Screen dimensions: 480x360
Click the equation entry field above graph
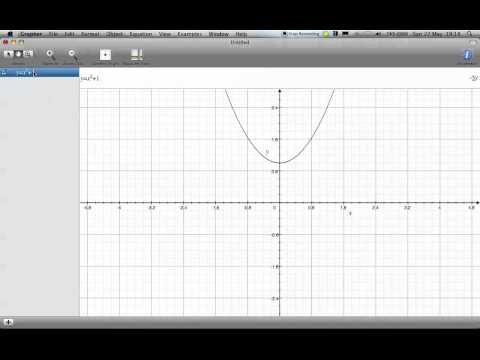(273, 78)
